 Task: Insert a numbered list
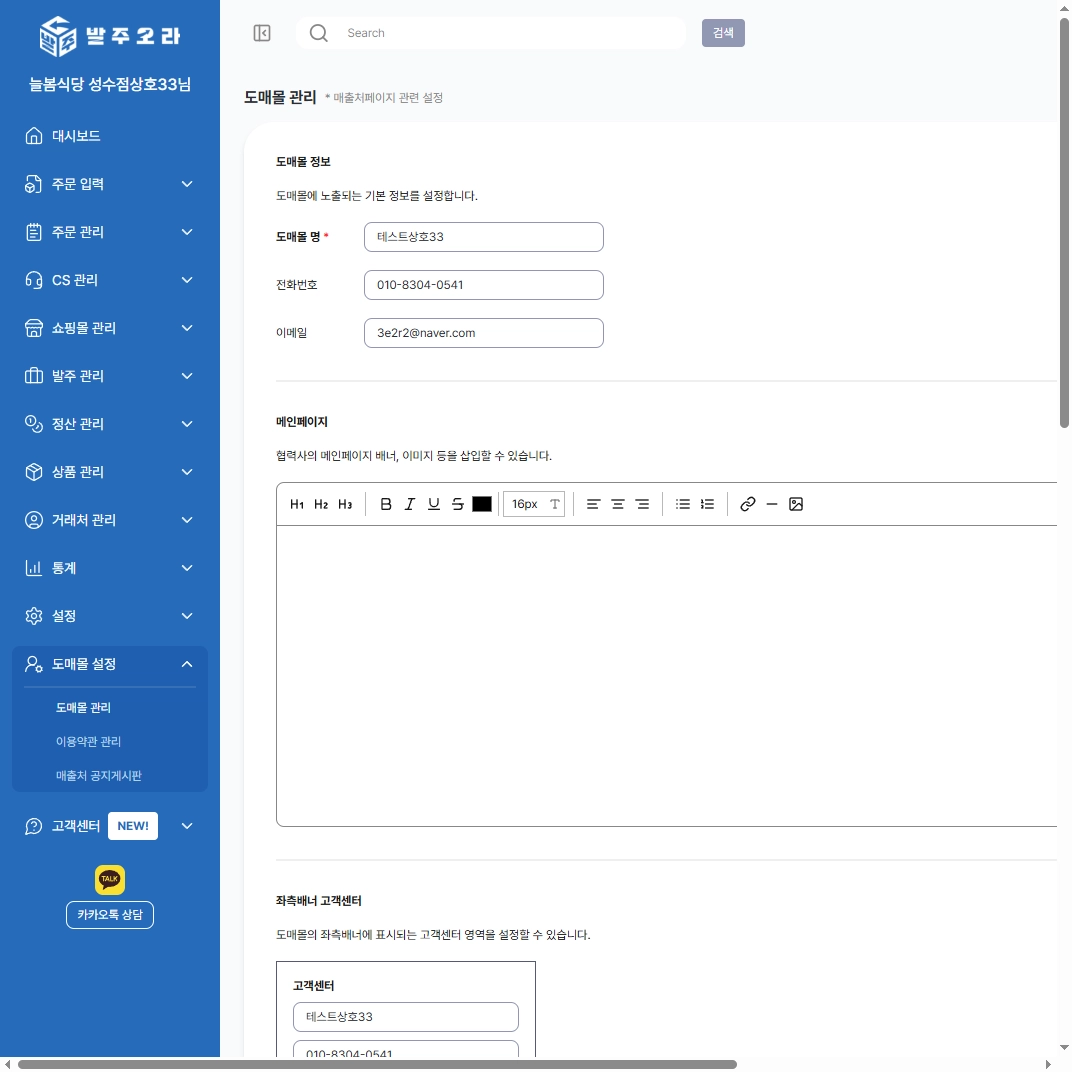coord(707,504)
